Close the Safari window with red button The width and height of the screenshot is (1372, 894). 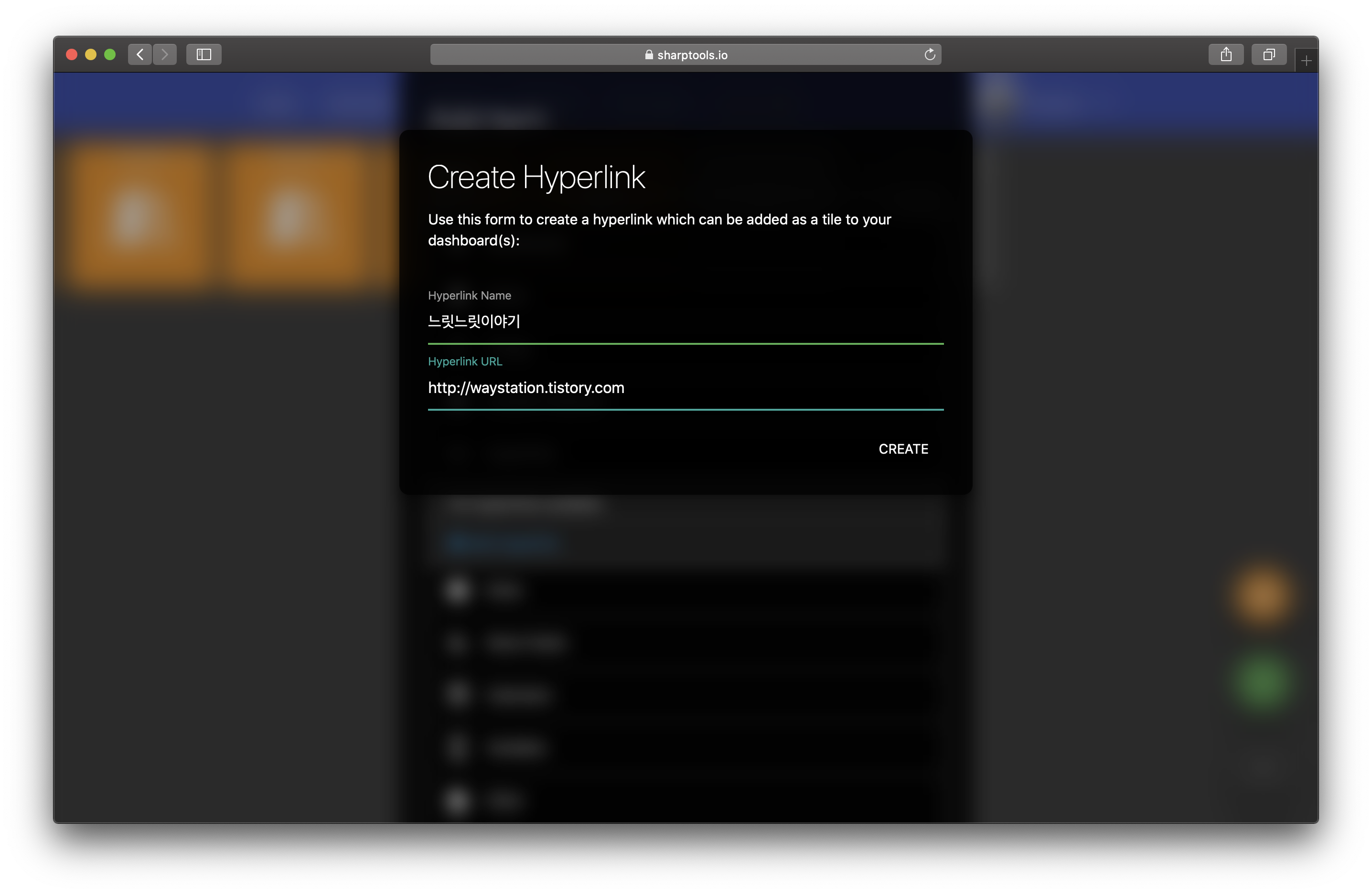click(x=72, y=54)
